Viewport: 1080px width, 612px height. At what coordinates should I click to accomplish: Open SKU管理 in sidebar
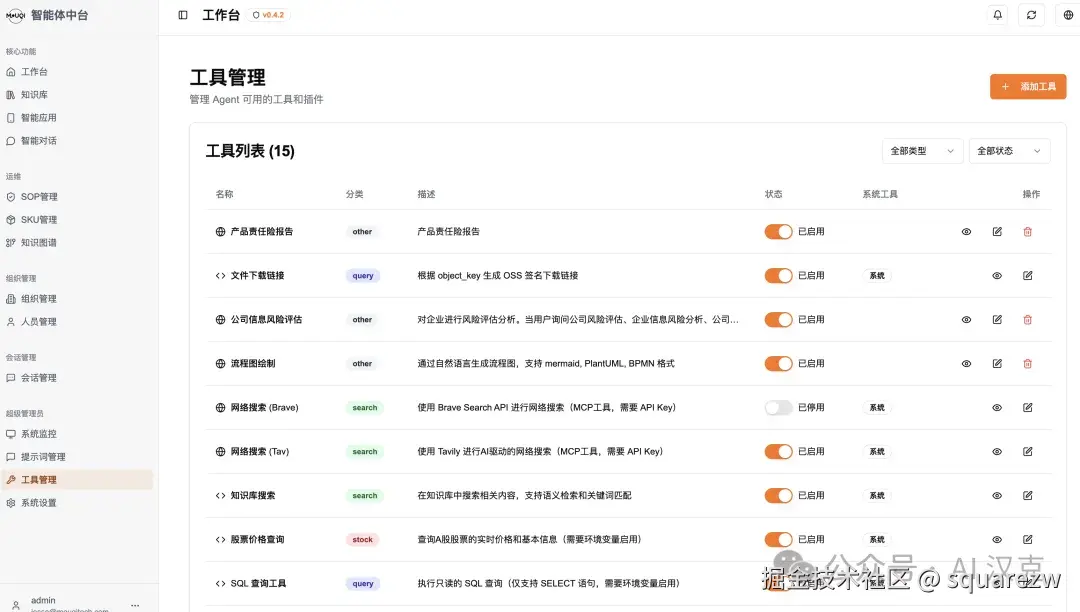coord(76,220)
